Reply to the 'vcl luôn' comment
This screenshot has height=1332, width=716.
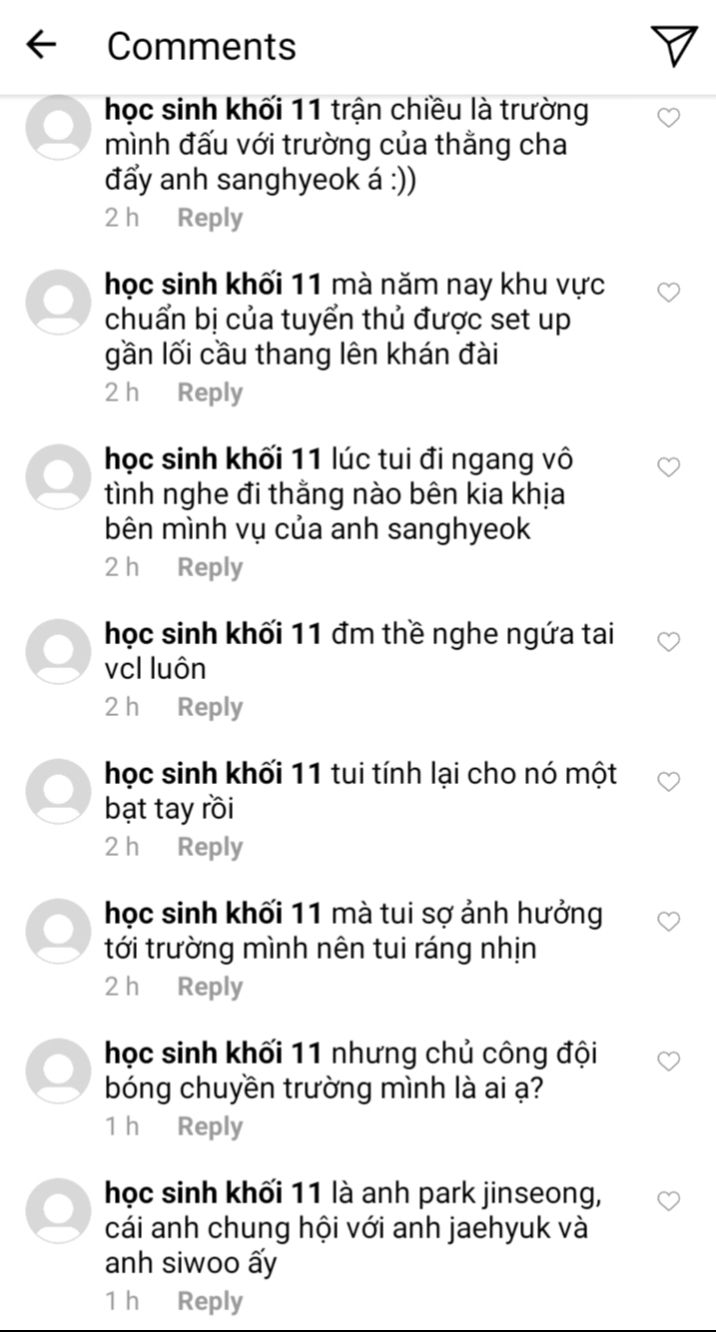tap(210, 707)
